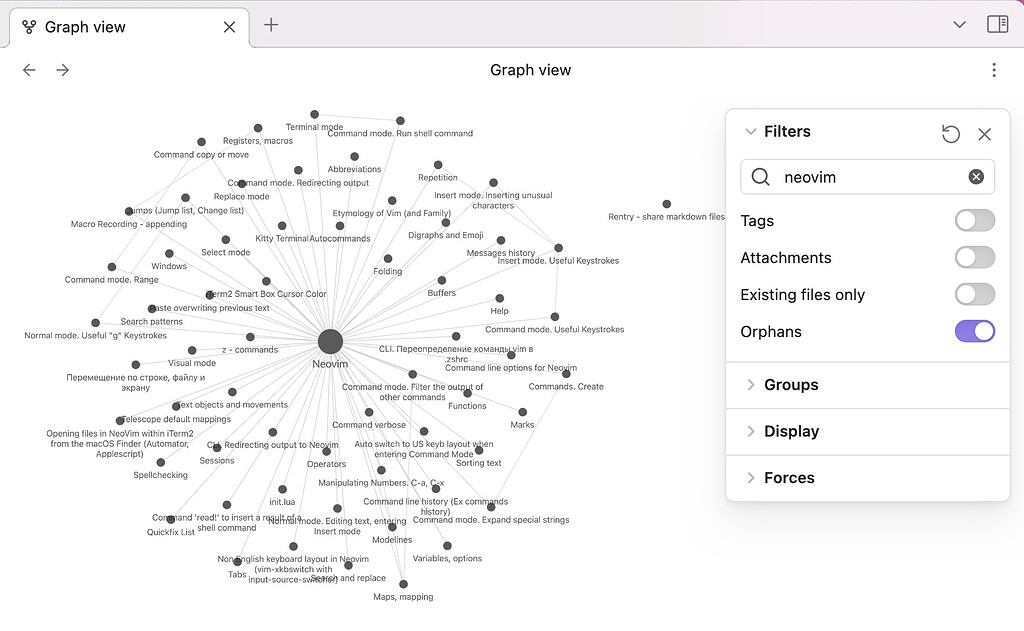This screenshot has height=631, width=1024.
Task: Close the Filters panel
Action: coord(984,133)
